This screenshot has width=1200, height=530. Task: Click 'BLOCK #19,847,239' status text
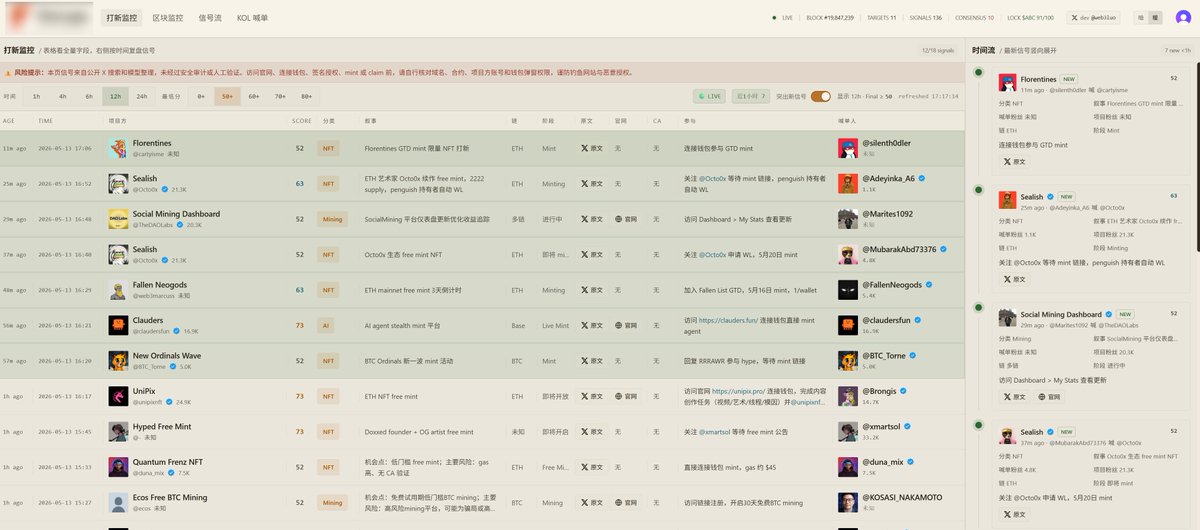pyautogui.click(x=831, y=18)
